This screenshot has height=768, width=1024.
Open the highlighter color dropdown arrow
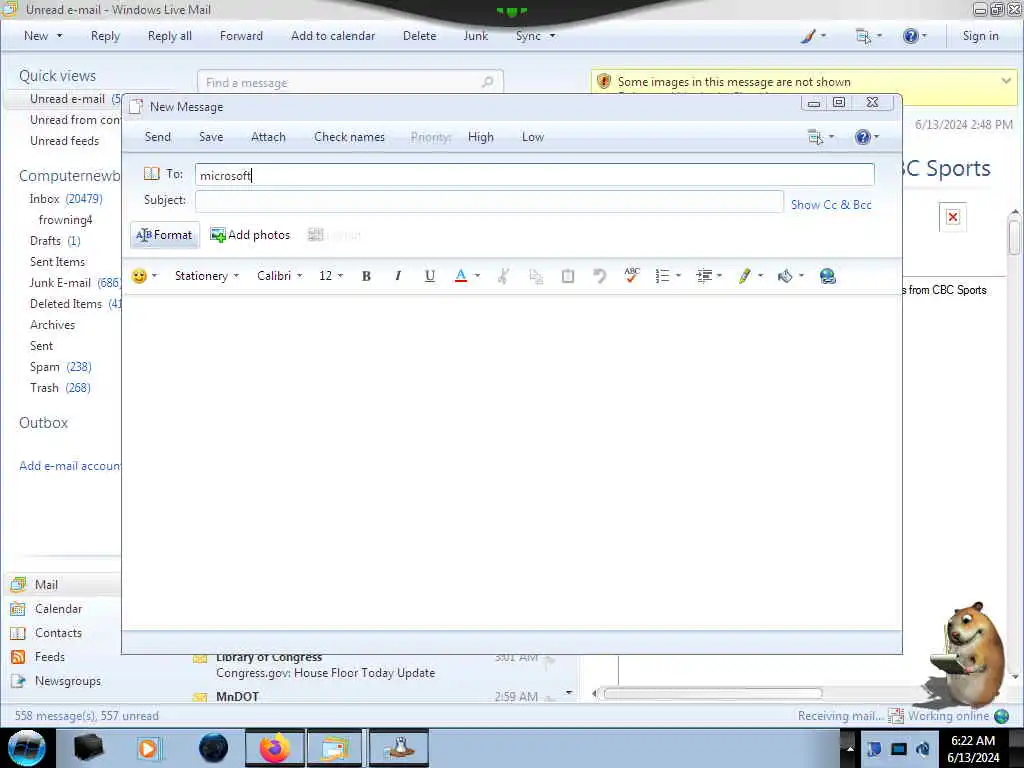point(760,276)
